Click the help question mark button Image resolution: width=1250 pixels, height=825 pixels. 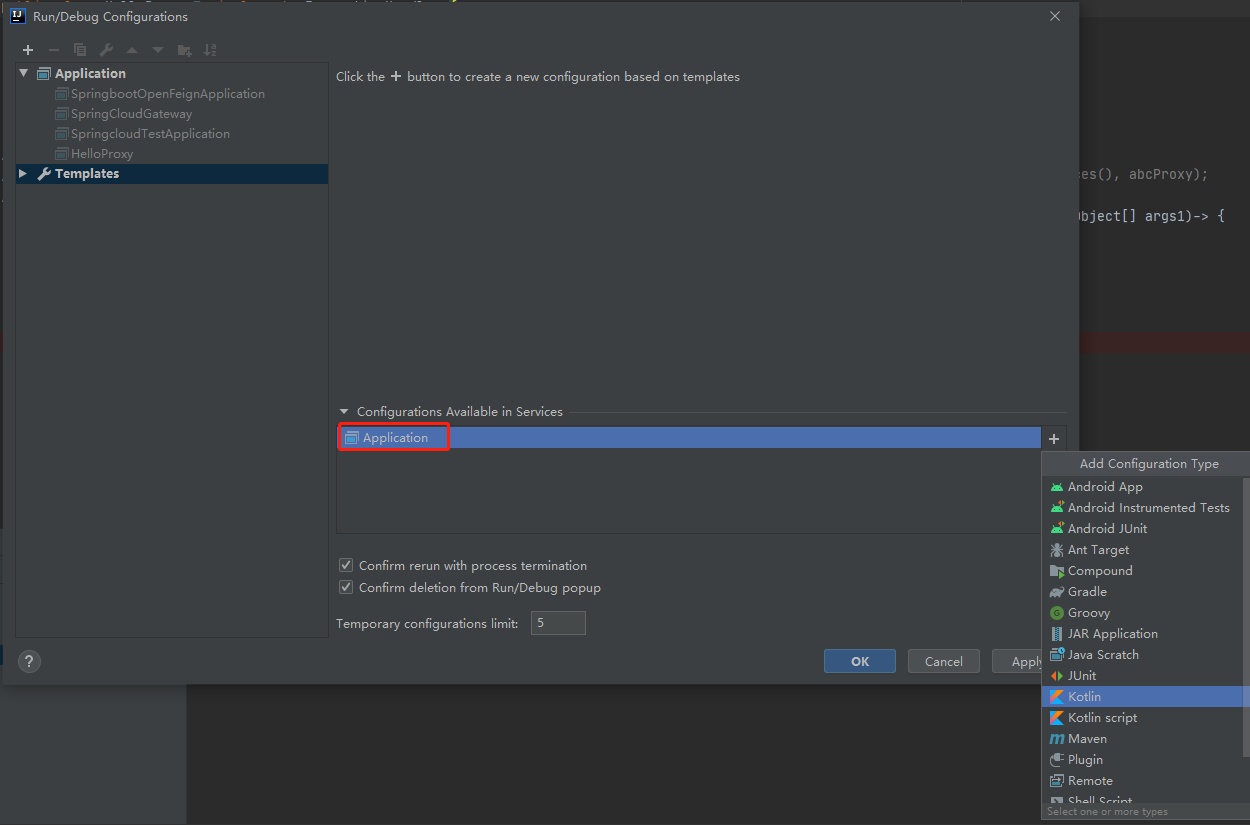click(x=29, y=661)
